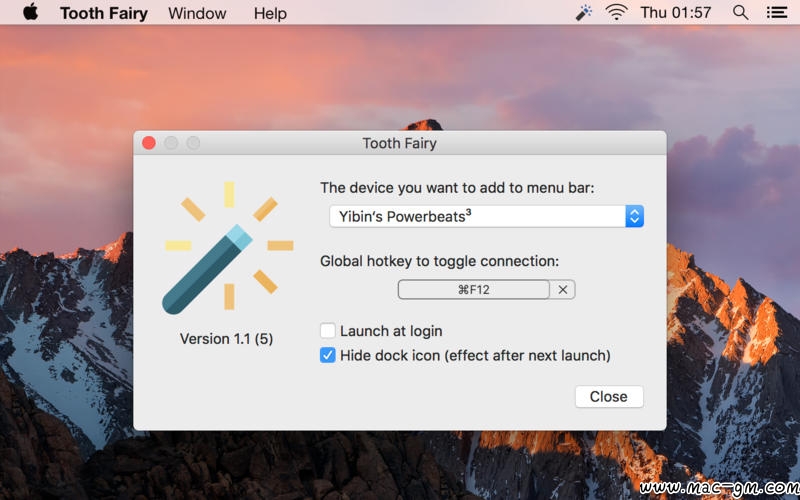Screen dimensions: 800x500
Task: Click the Tooth Fairy window title
Action: [399, 143]
